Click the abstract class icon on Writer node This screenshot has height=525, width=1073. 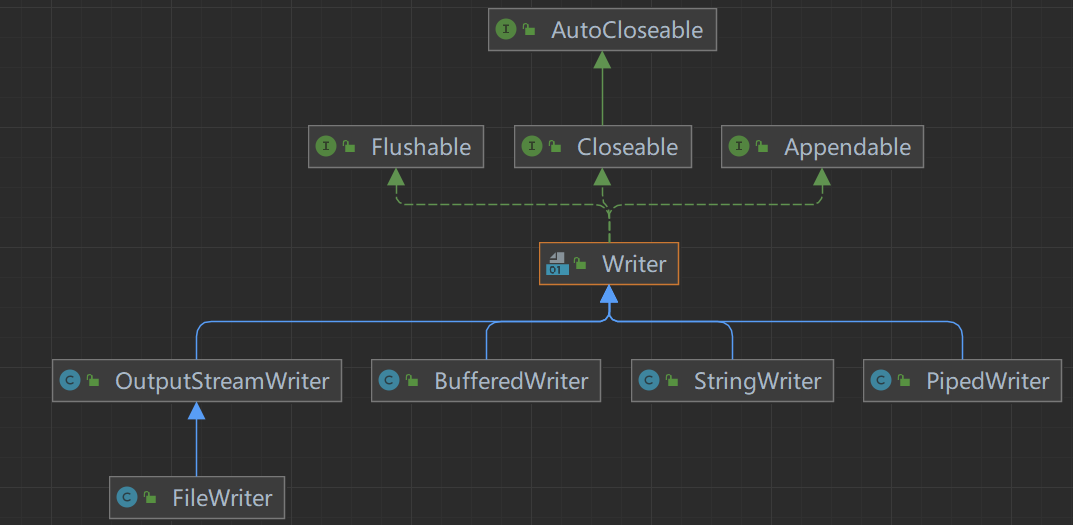point(557,264)
